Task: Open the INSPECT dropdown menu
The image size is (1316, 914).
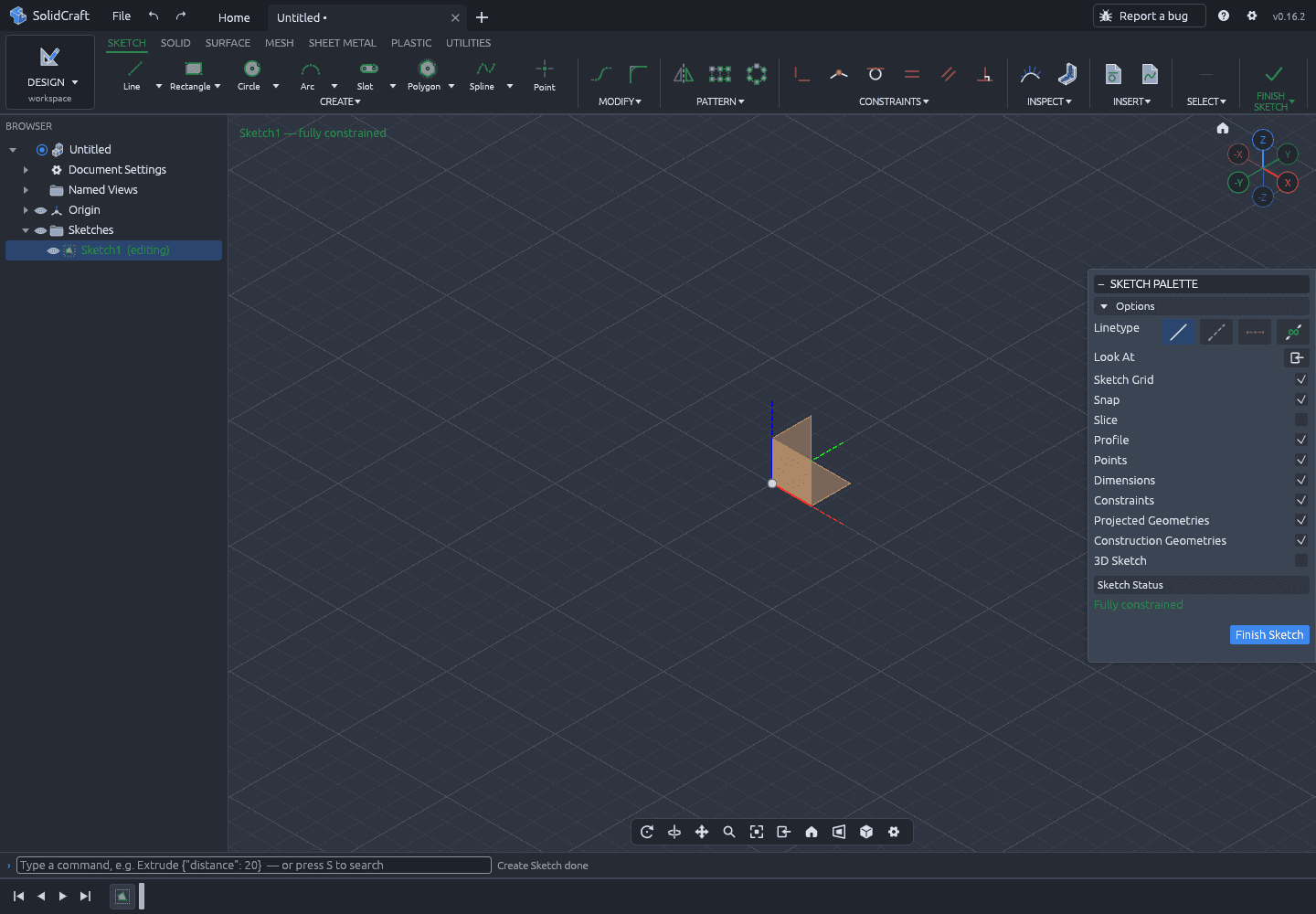Action: click(x=1049, y=101)
